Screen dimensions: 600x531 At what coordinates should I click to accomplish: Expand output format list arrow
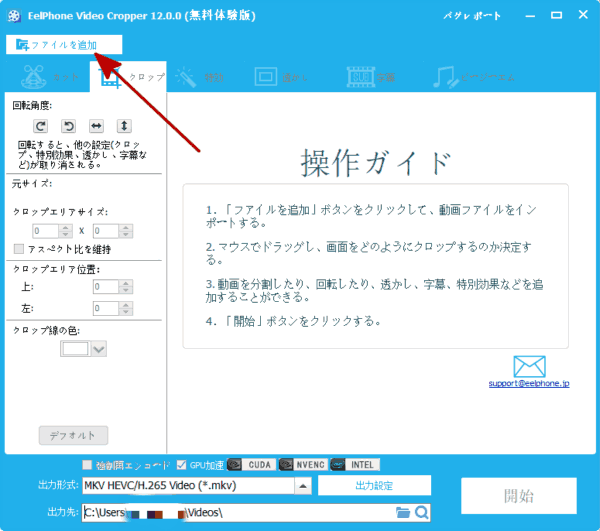(303, 486)
